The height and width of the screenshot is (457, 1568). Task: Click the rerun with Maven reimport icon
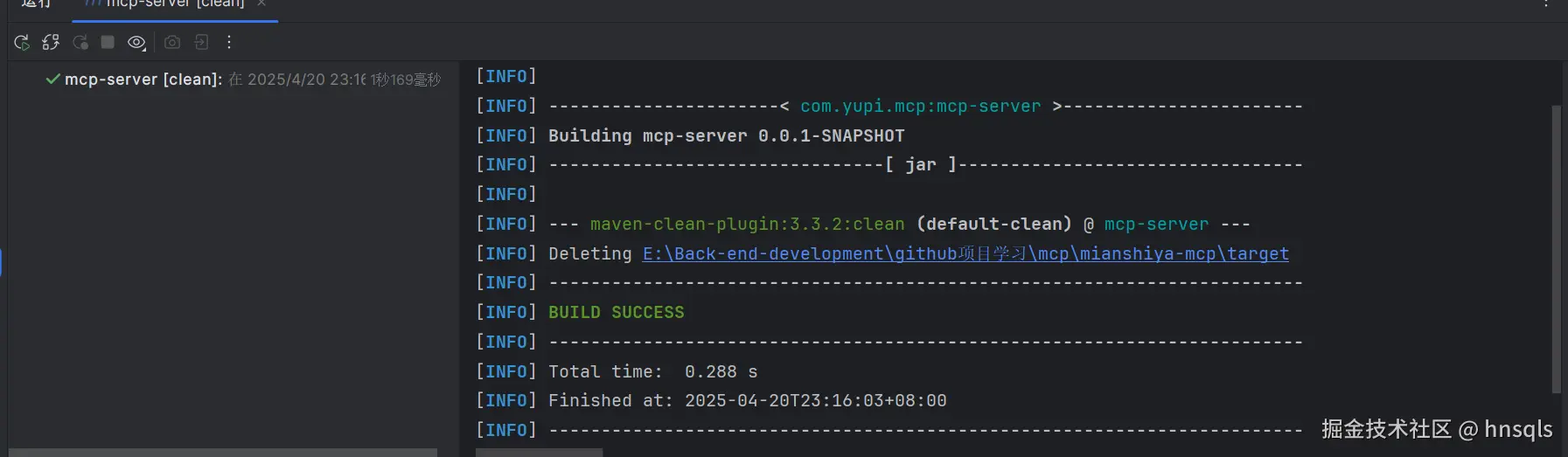click(x=51, y=42)
